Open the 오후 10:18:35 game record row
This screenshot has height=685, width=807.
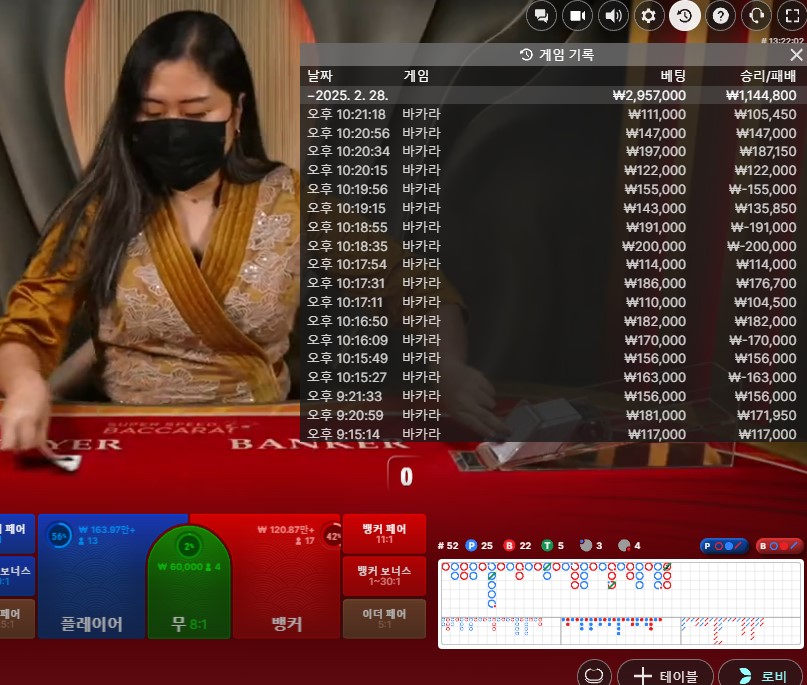coord(552,246)
